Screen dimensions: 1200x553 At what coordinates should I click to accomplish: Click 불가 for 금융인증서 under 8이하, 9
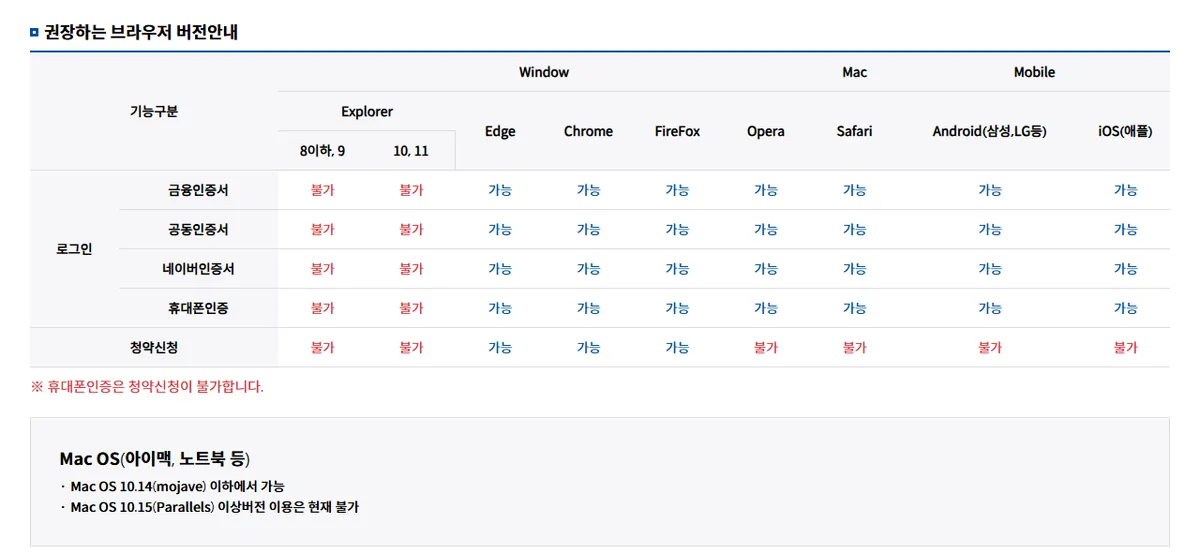point(322,190)
